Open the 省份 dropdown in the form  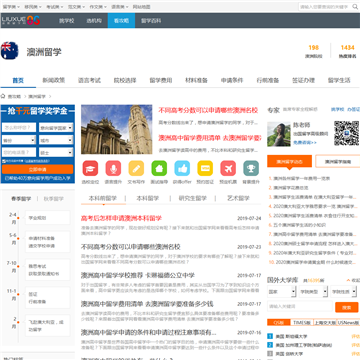pyautogui.click(x=19, y=140)
